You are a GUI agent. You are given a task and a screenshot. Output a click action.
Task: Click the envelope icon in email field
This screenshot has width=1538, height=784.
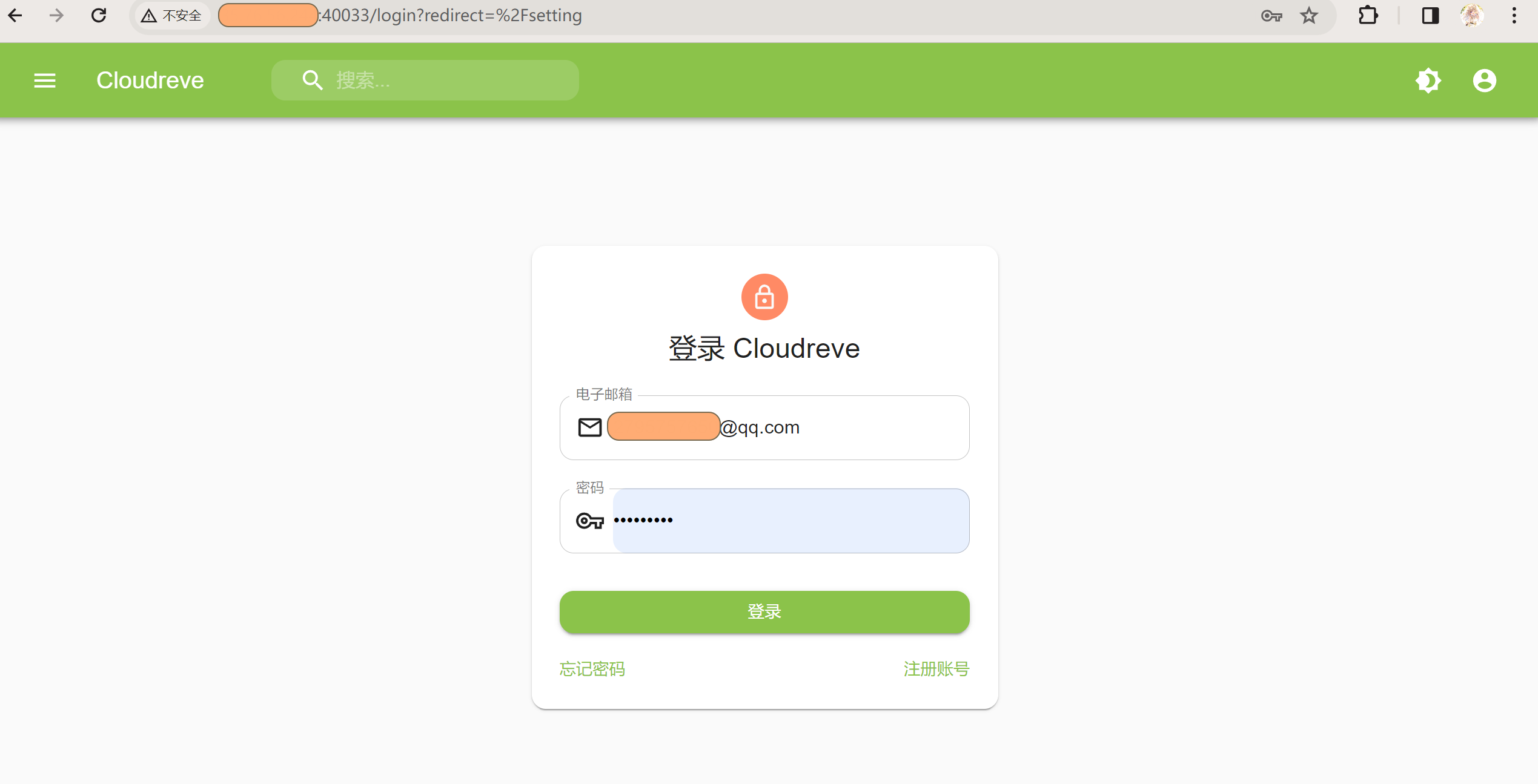point(589,427)
